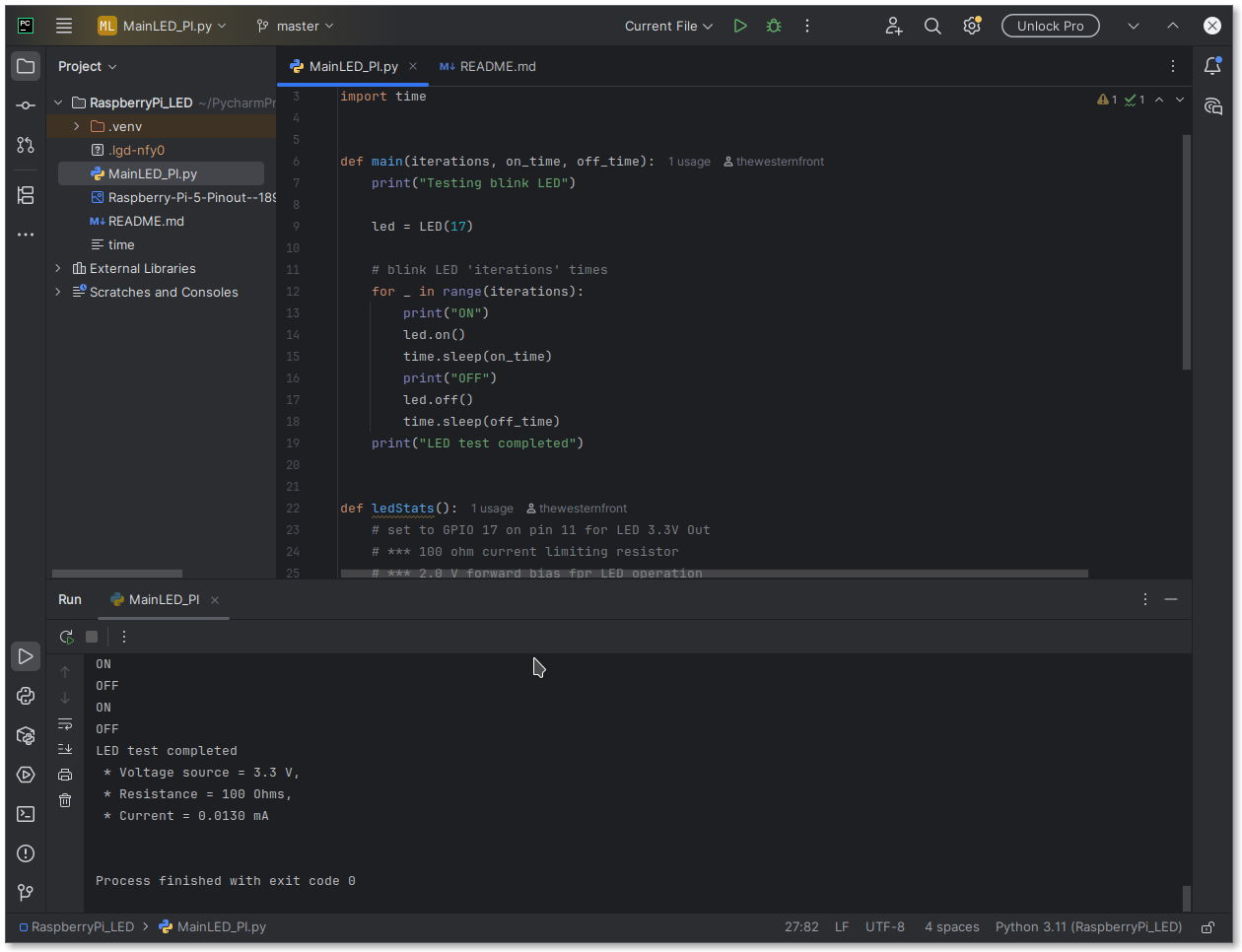Expand External Libraries node
This screenshot has height=952, width=1242.
[58, 268]
